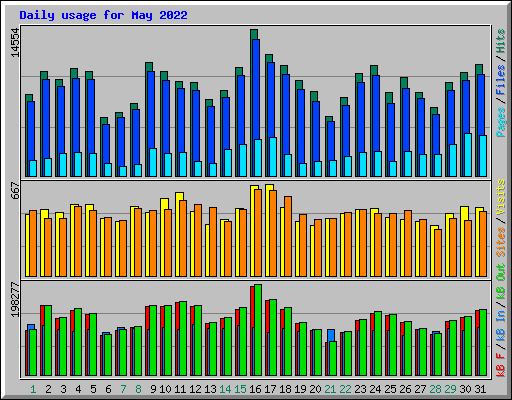This screenshot has height=400, width=512.
Task: Select the 'kB F' legend label
Action: 501,365
